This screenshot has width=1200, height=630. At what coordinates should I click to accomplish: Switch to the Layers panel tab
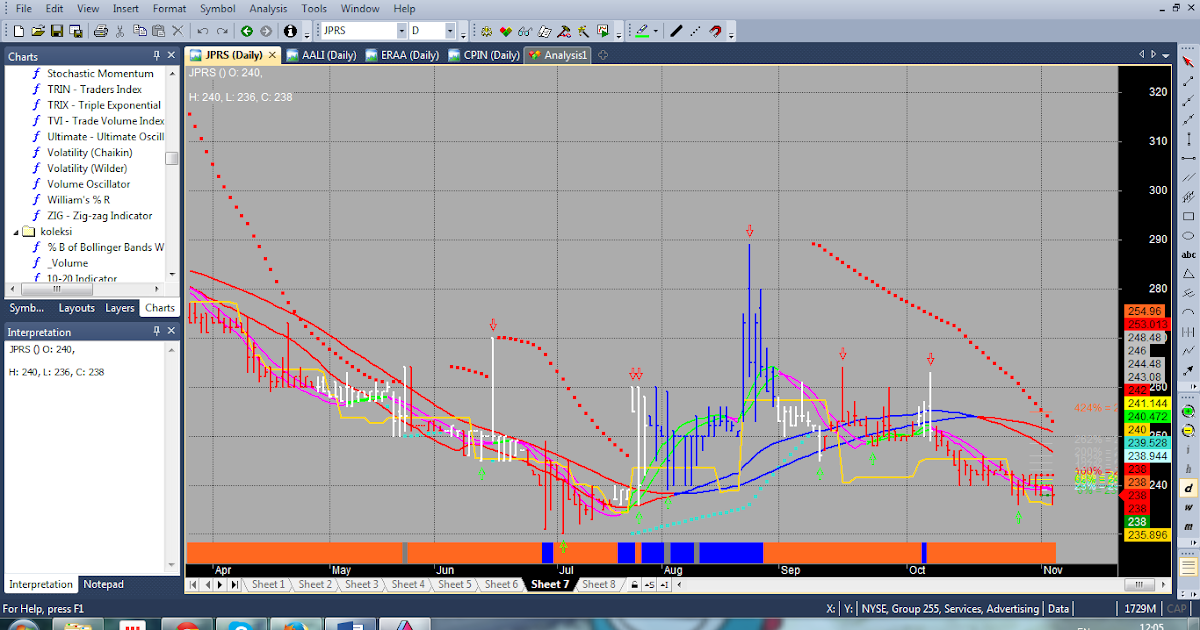[x=120, y=308]
